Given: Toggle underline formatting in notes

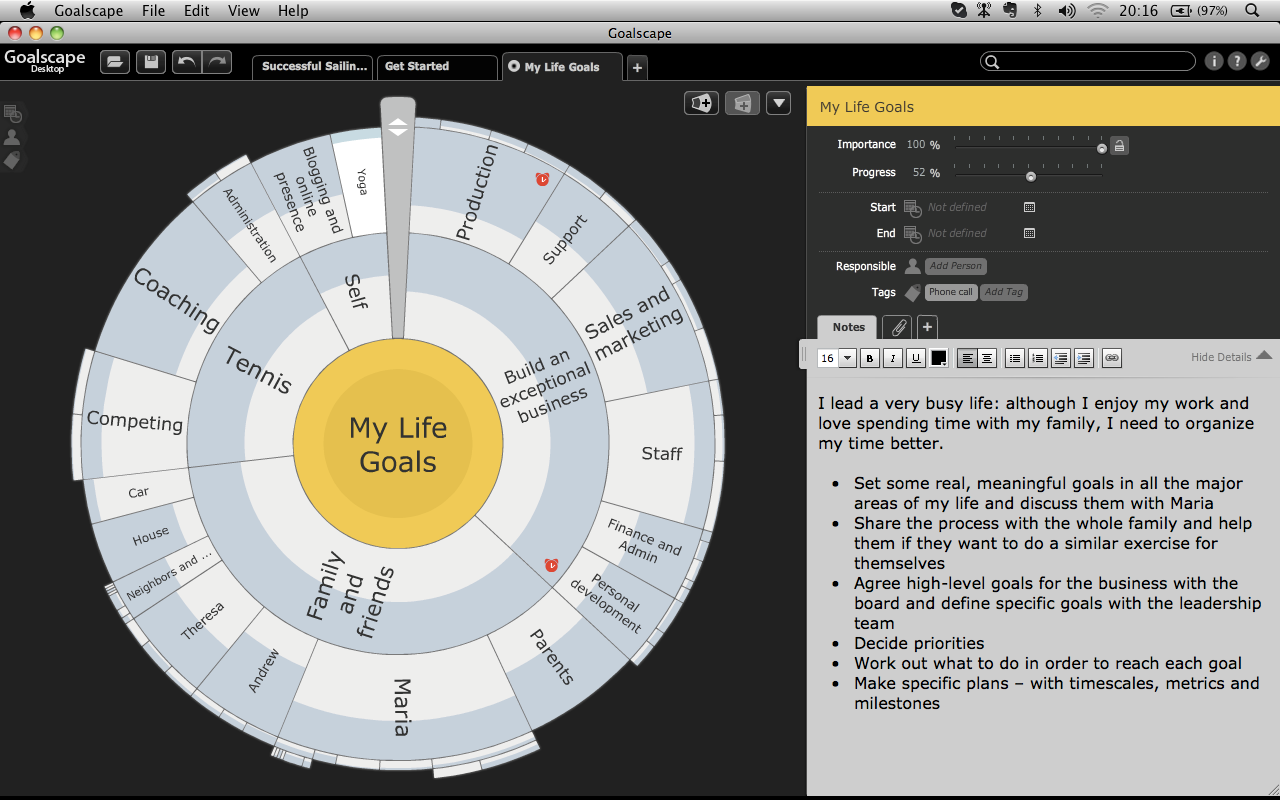Looking at the screenshot, I should point(916,358).
